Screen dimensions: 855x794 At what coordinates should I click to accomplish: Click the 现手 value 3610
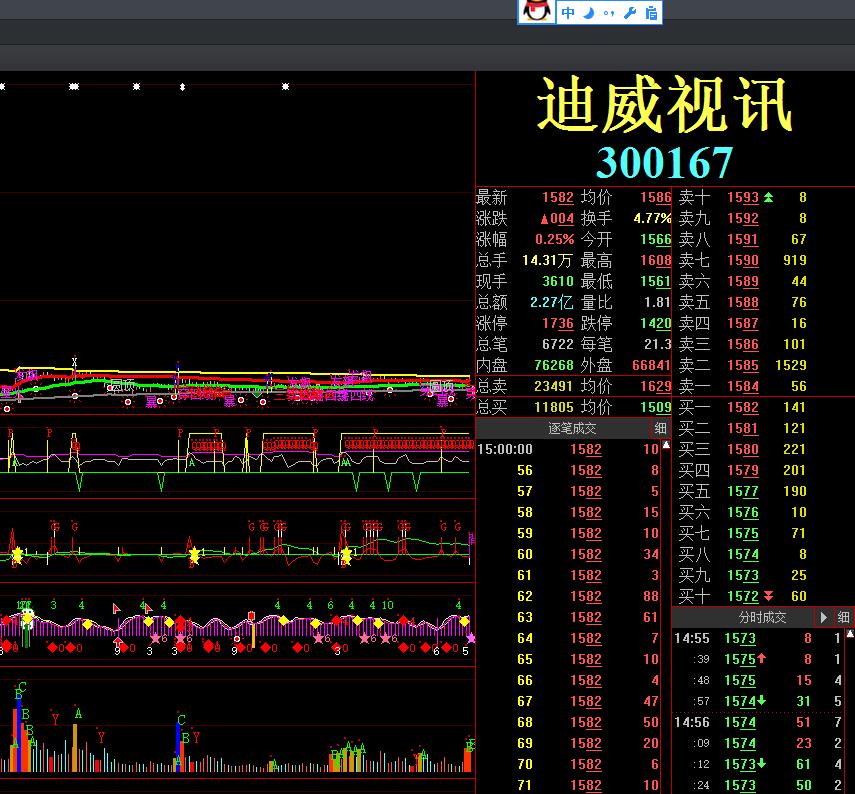coord(558,281)
